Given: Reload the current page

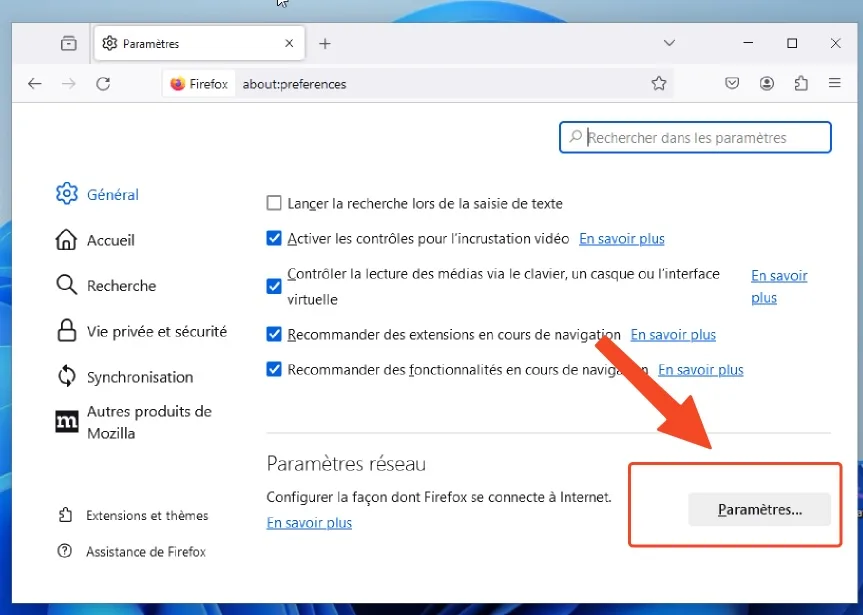Looking at the screenshot, I should 103,84.
